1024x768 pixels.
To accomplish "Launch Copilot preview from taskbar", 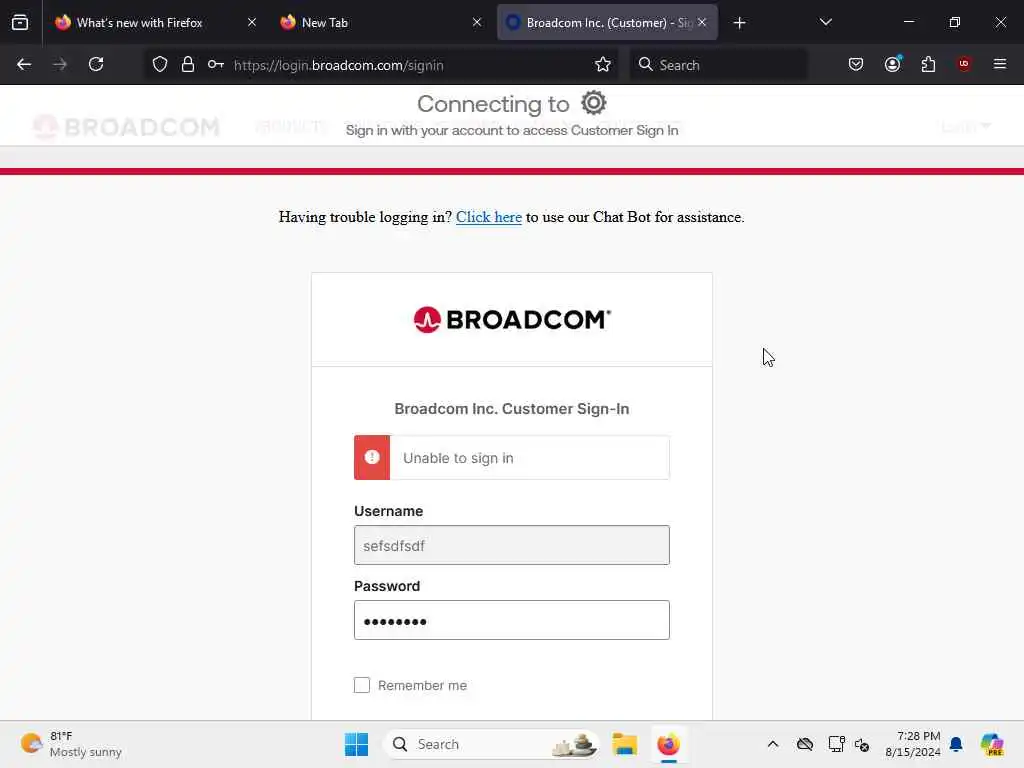I will 992,744.
